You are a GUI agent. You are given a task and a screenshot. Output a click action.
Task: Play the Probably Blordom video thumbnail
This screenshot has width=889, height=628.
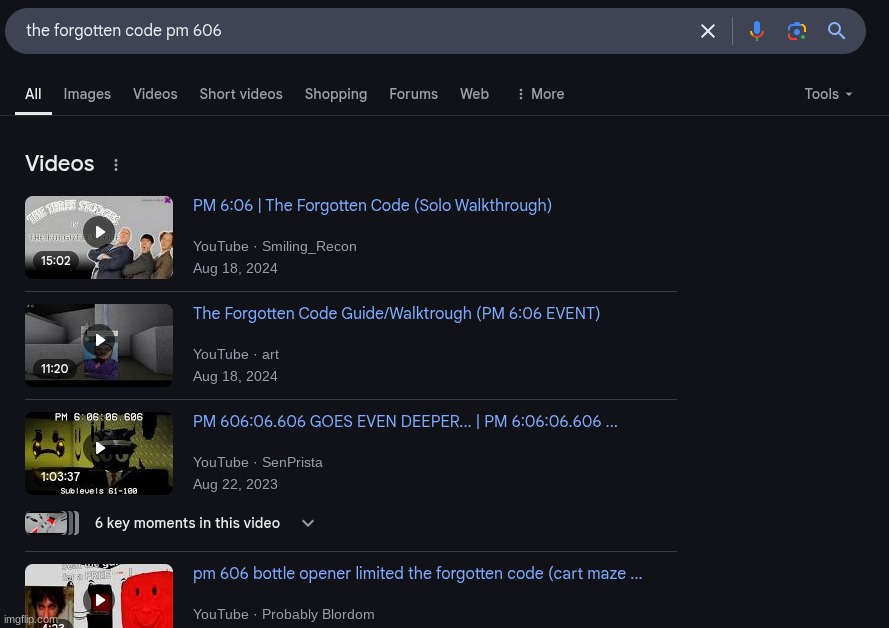click(99, 596)
